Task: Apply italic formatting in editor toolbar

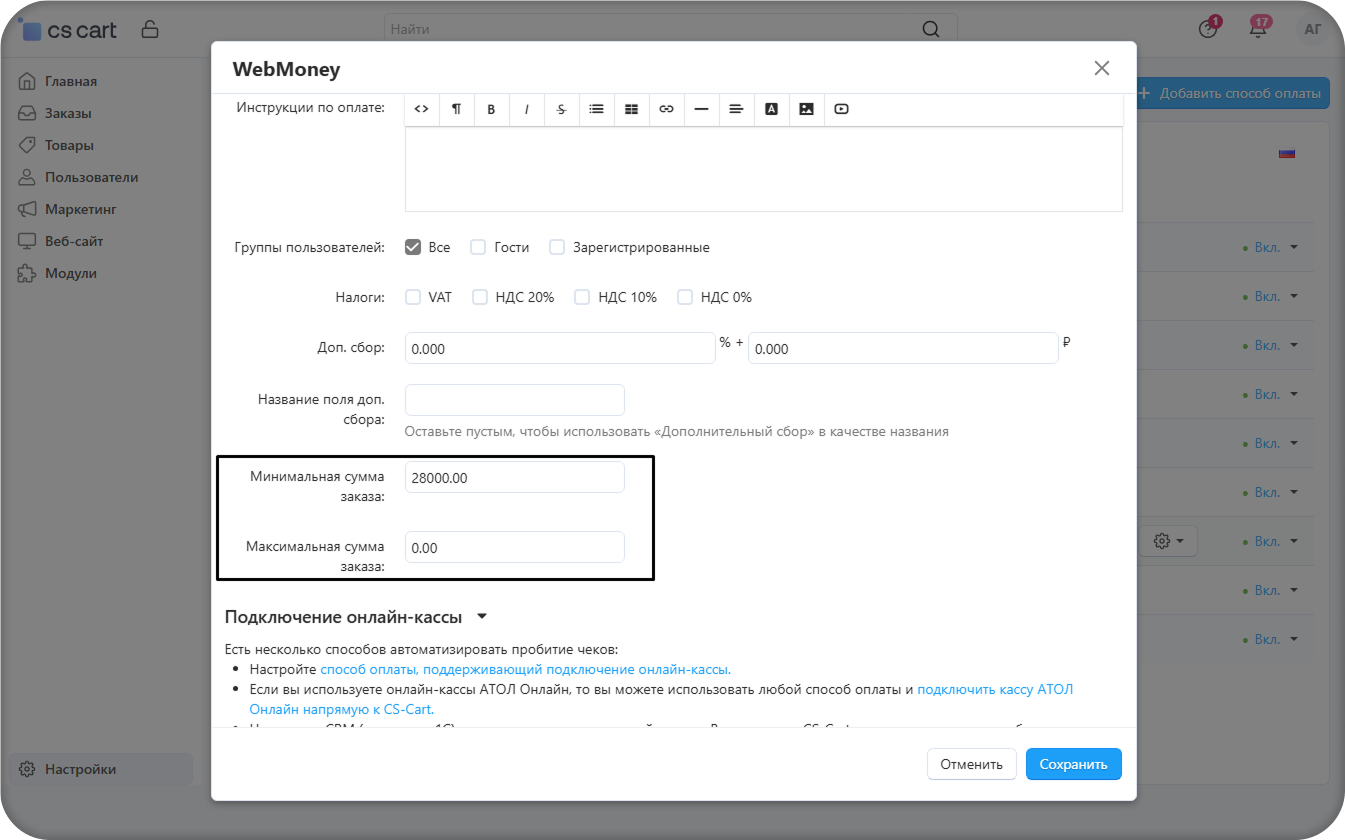Action: (526, 109)
